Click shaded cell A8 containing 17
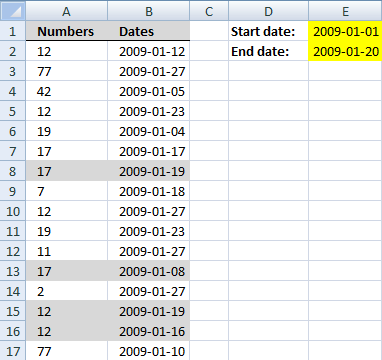This screenshot has height=360, width=382. point(67,171)
